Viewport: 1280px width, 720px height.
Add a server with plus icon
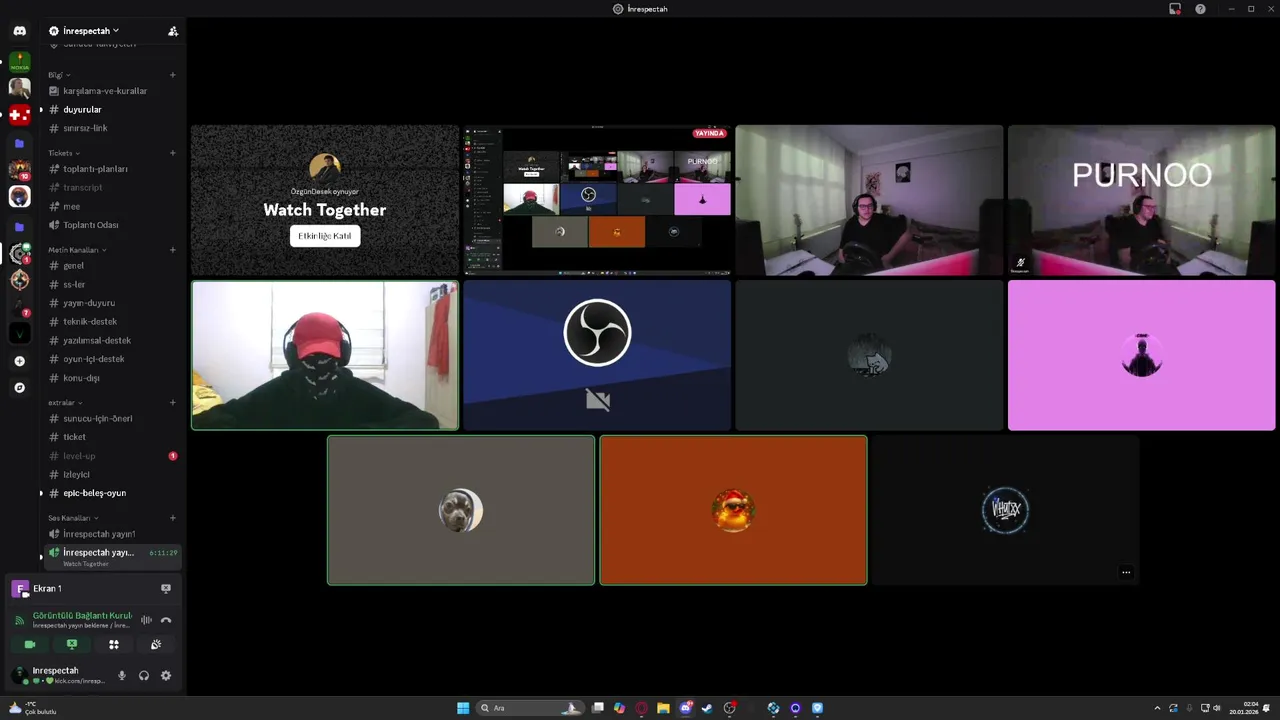tap(19, 361)
